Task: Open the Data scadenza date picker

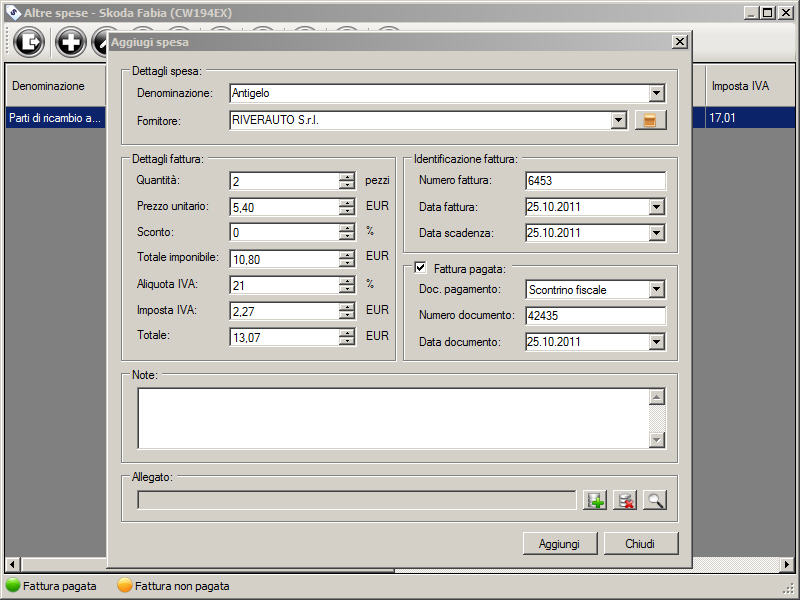Action: click(x=657, y=233)
